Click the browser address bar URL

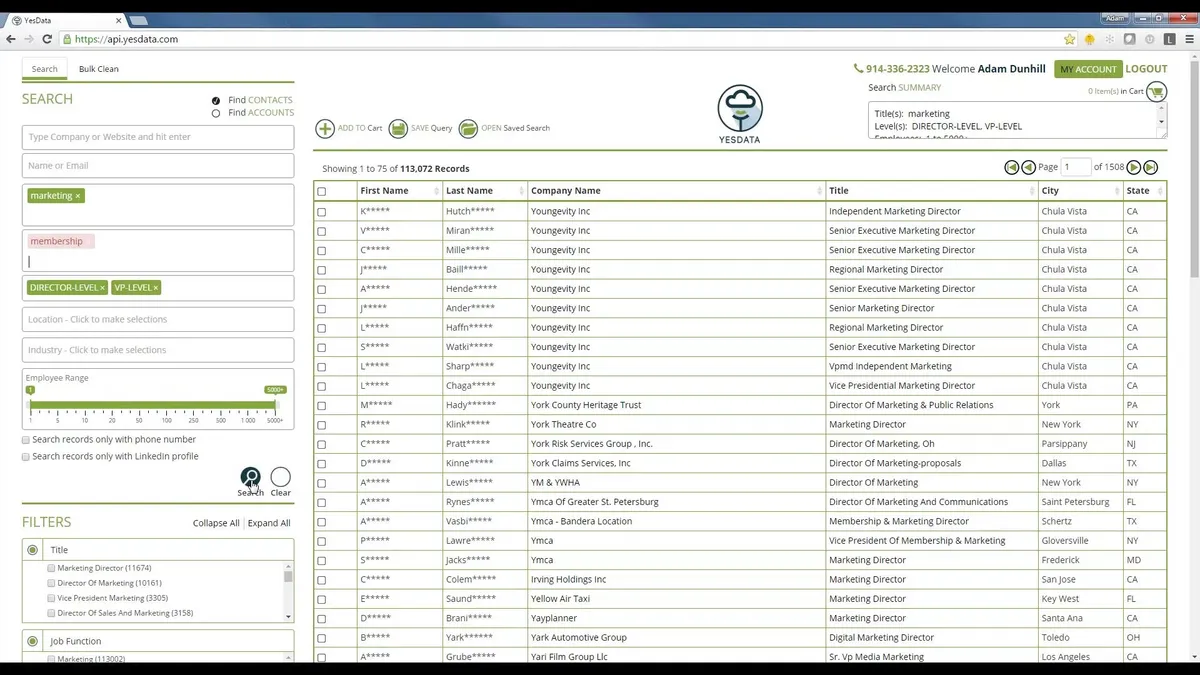126,39
